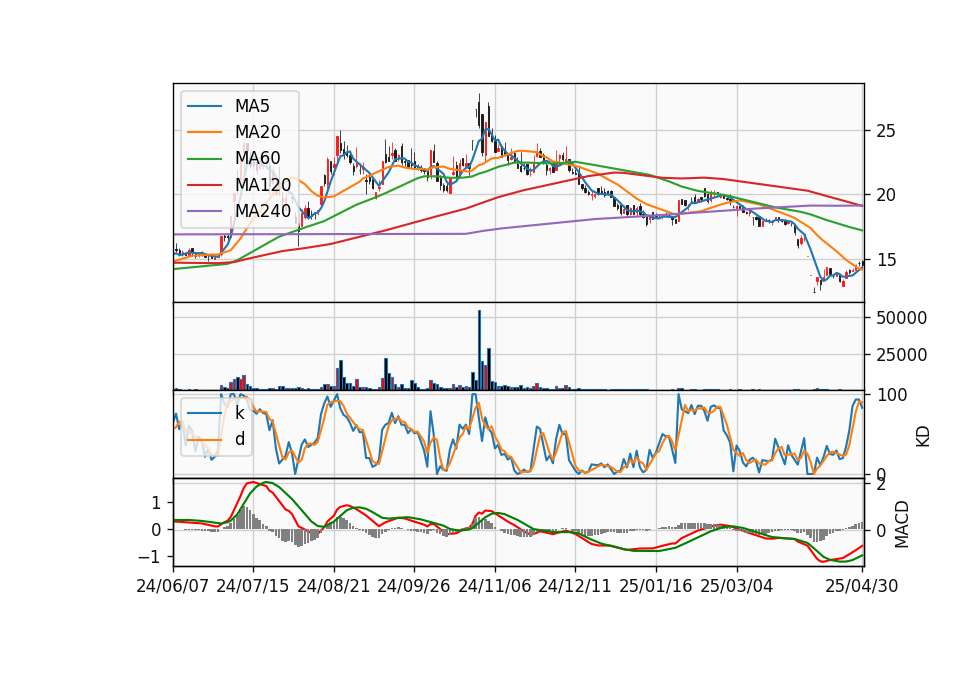Click the KD axis value 100
This screenshot has height=690, width=960.
[891, 395]
